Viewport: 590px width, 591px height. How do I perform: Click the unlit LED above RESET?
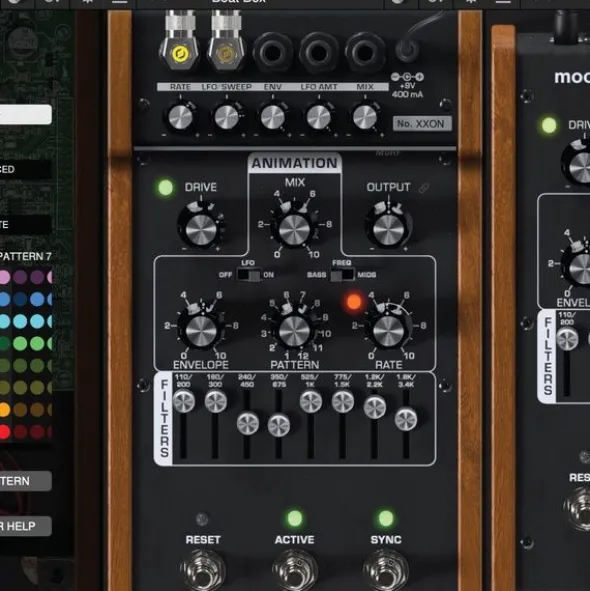(202, 519)
